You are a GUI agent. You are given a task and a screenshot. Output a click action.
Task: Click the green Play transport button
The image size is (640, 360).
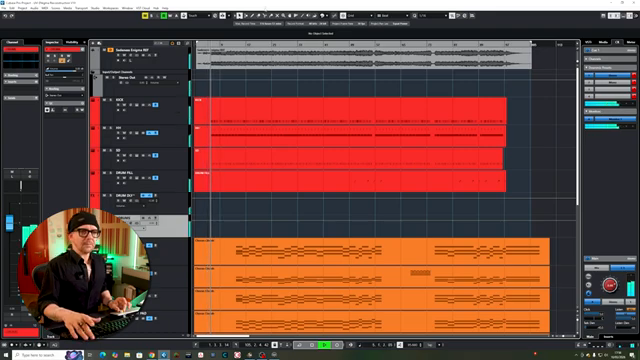[x=324, y=345]
